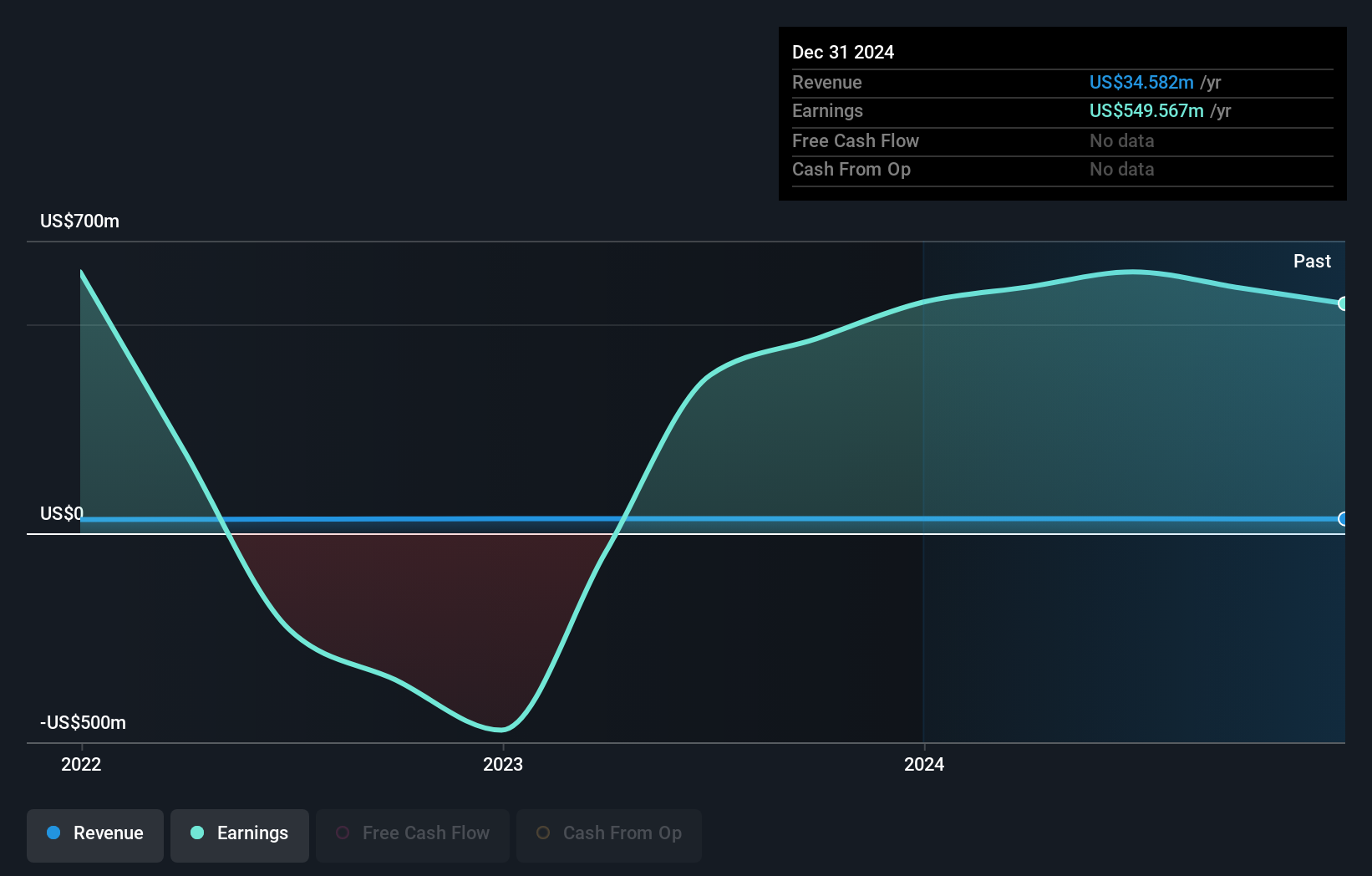Enable the Free Cash Flow series

(x=413, y=835)
